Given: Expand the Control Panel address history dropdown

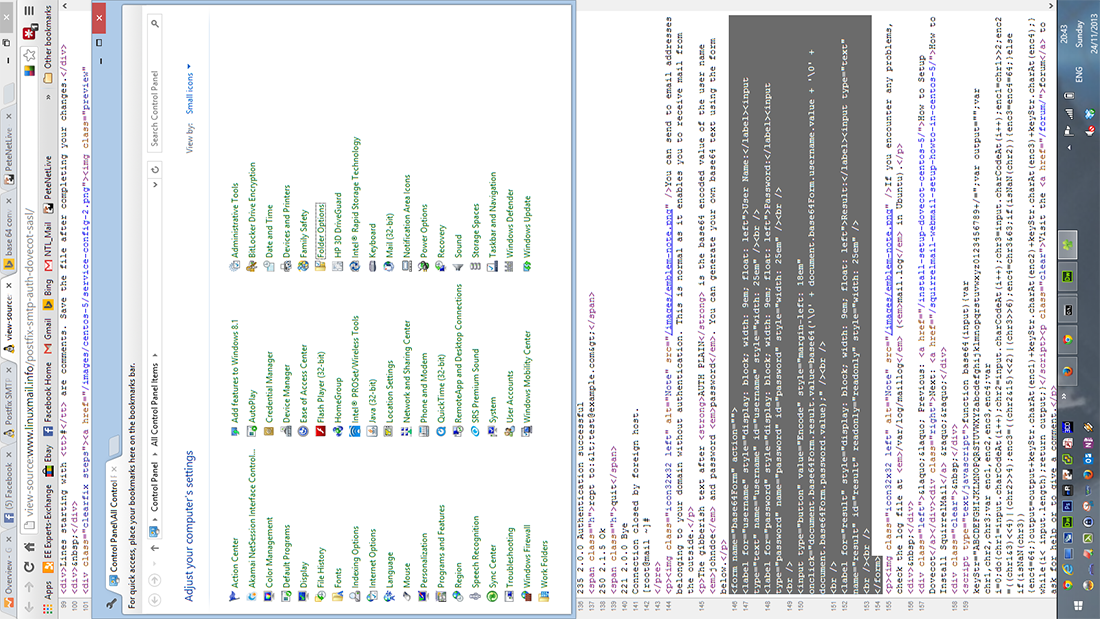Looking at the screenshot, I should (155, 185).
